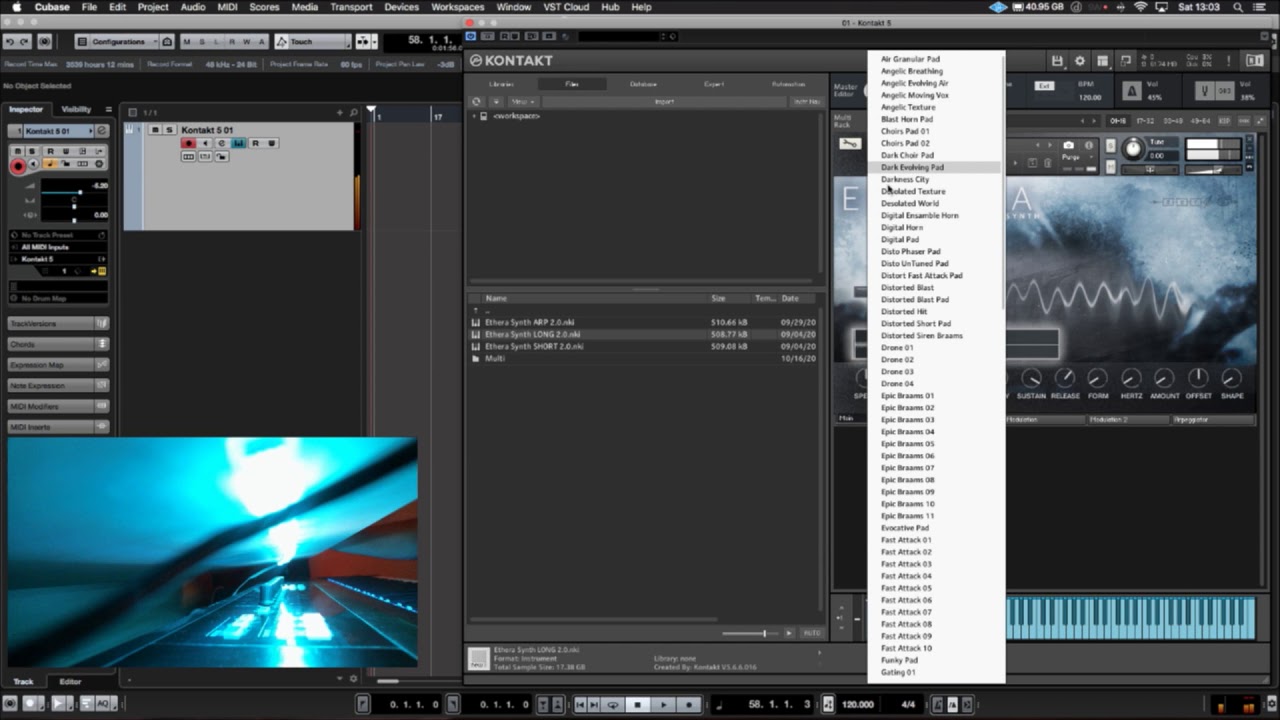Viewport: 1280px width, 720px height.
Task: Click the undo arrow in Cubase toolbar
Action: 10,42
